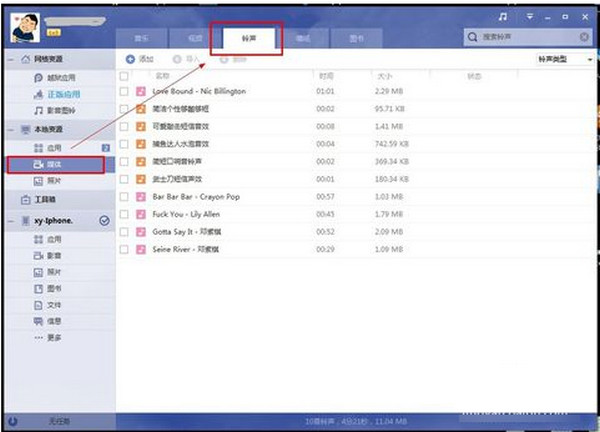Click the task icon at bottom-left status bar
The width and height of the screenshot is (600, 432).
pos(12,421)
